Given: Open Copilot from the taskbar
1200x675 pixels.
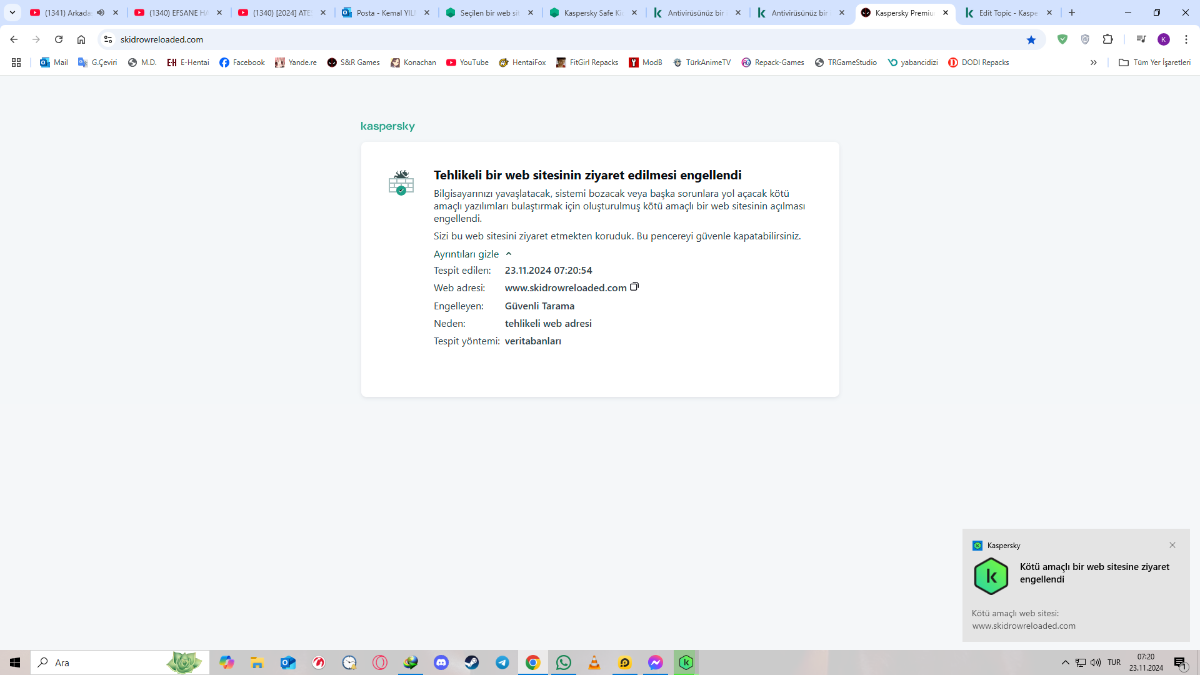Looking at the screenshot, I should [x=227, y=662].
